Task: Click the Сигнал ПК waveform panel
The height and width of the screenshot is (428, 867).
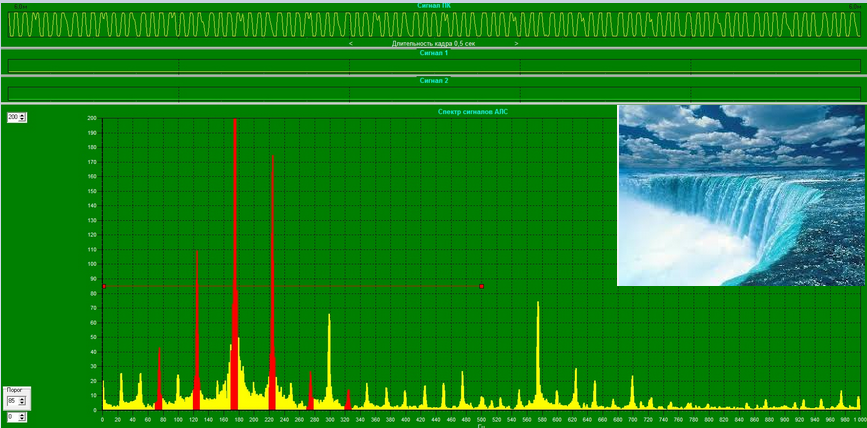Action: coord(433,24)
